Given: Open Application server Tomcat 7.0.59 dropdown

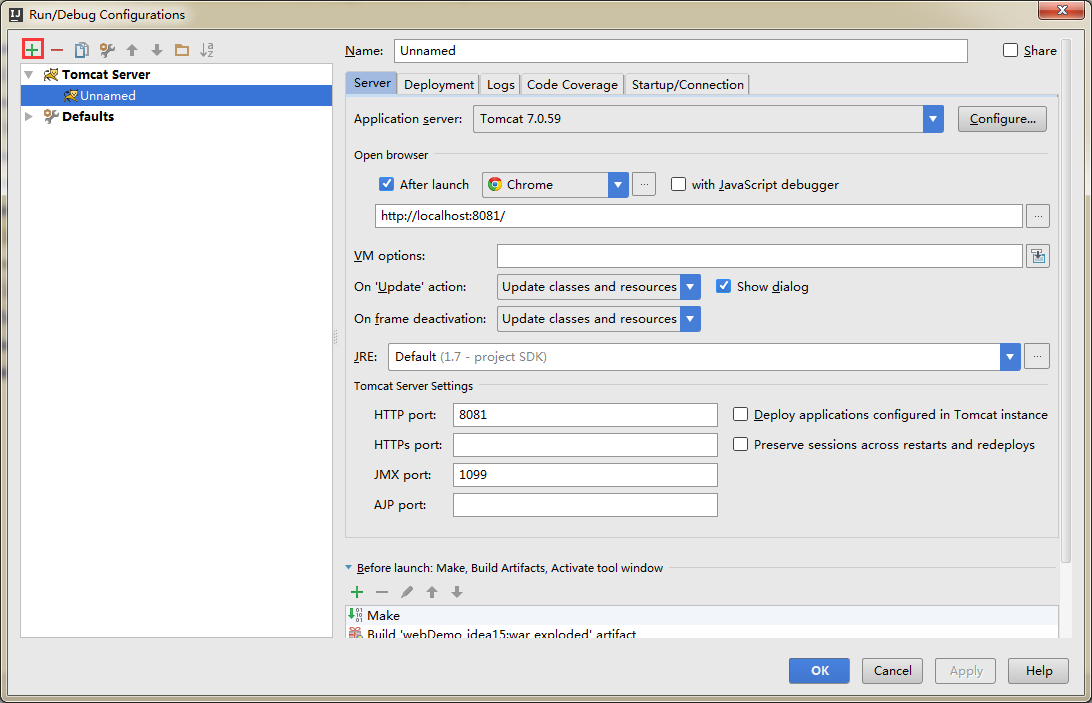Looking at the screenshot, I should point(933,119).
